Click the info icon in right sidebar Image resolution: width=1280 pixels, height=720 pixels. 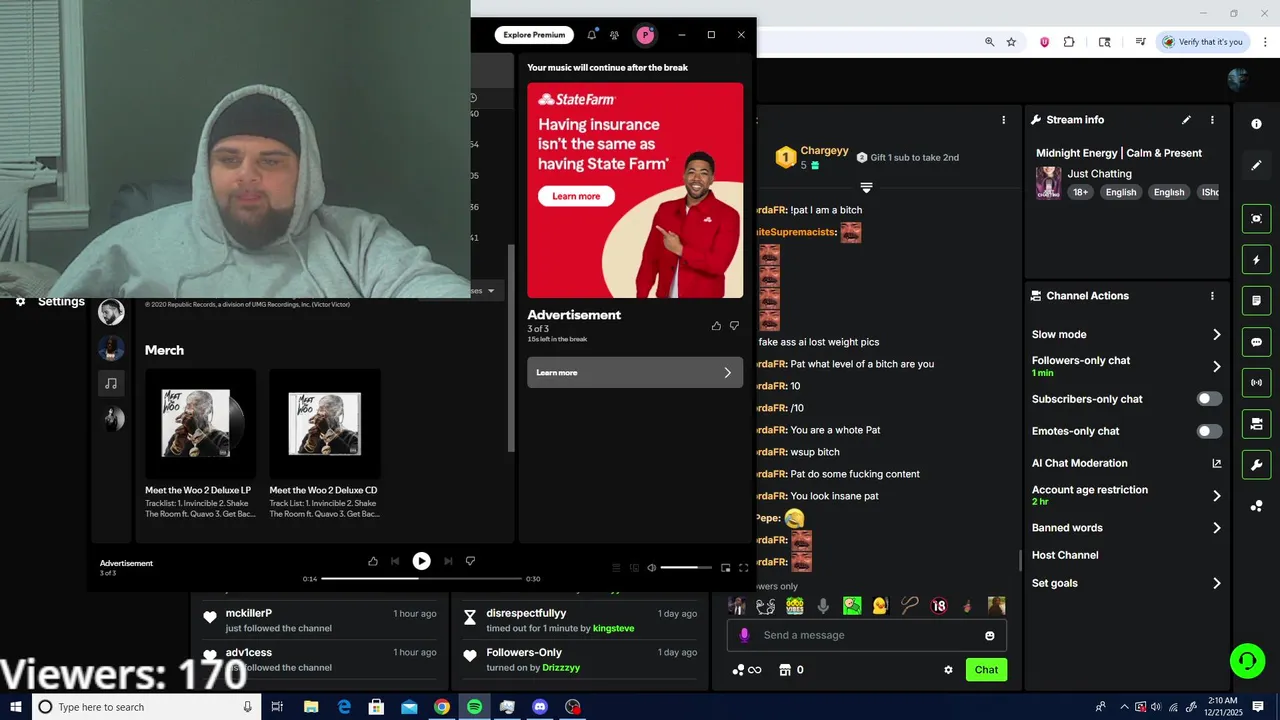click(x=1256, y=124)
